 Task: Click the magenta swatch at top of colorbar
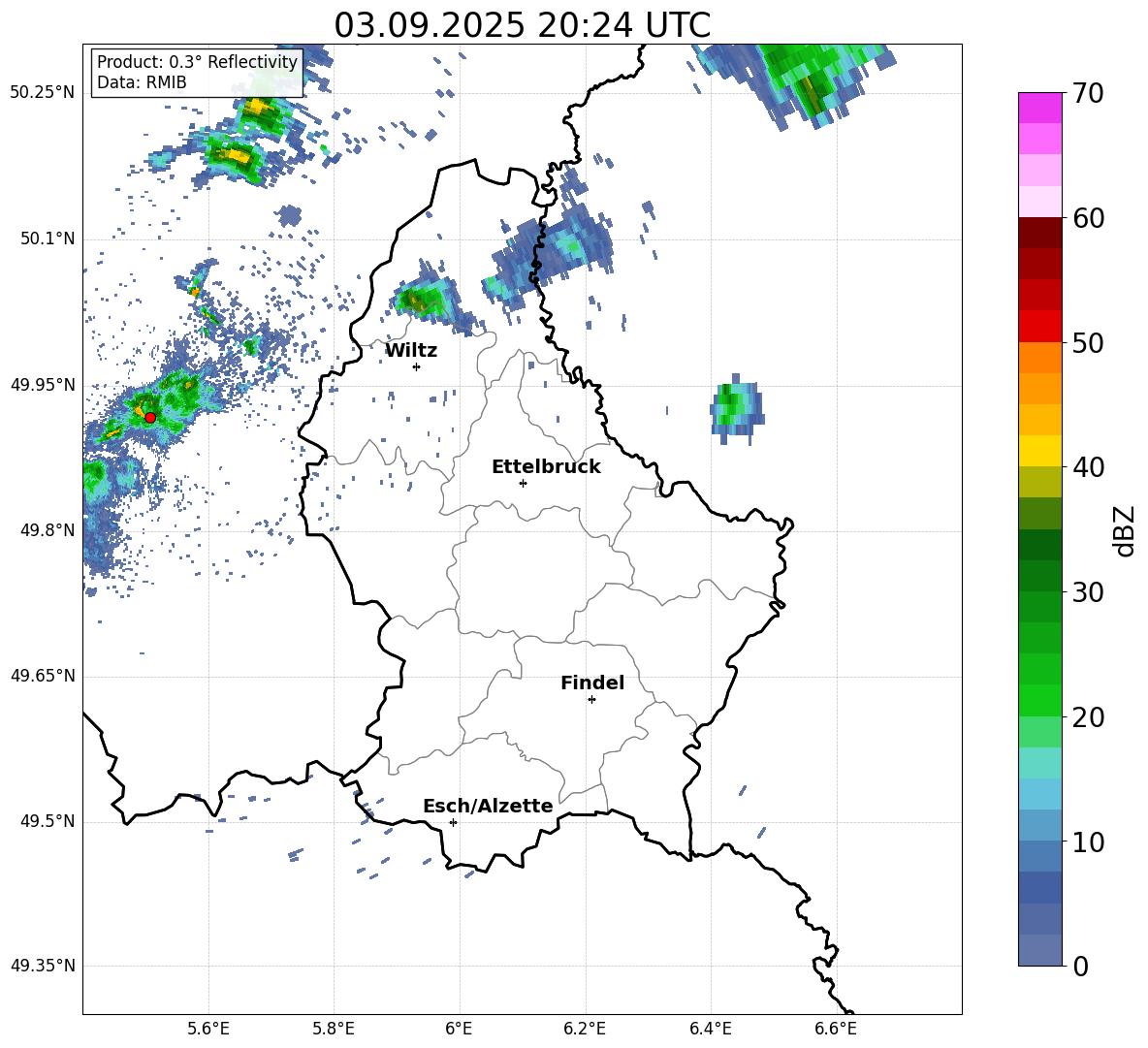pyautogui.click(x=1039, y=108)
